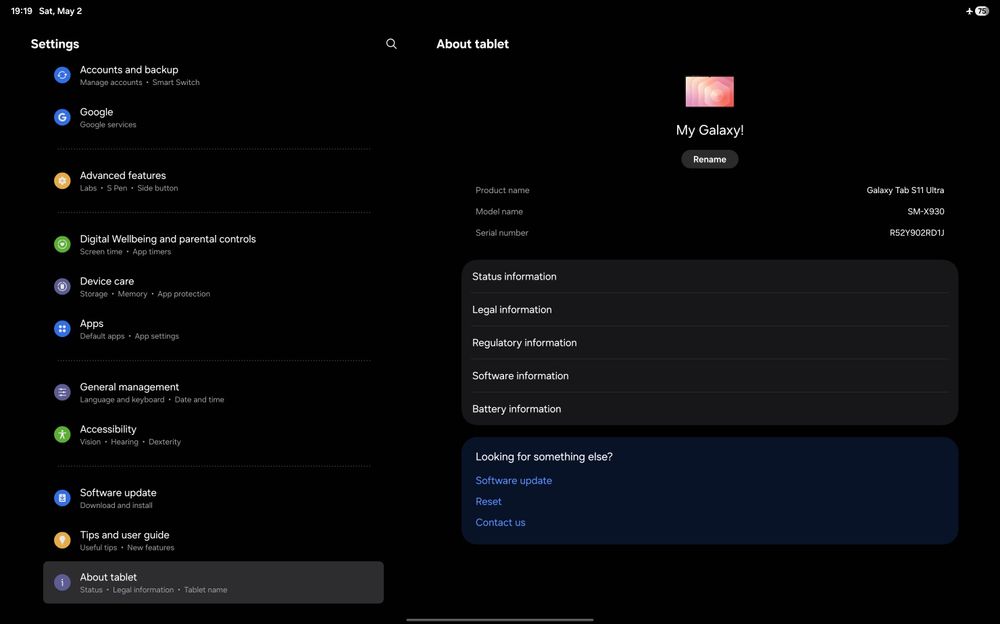1000x624 pixels.
Task: Tap the Product name label
Action: pyautogui.click(x=502, y=190)
